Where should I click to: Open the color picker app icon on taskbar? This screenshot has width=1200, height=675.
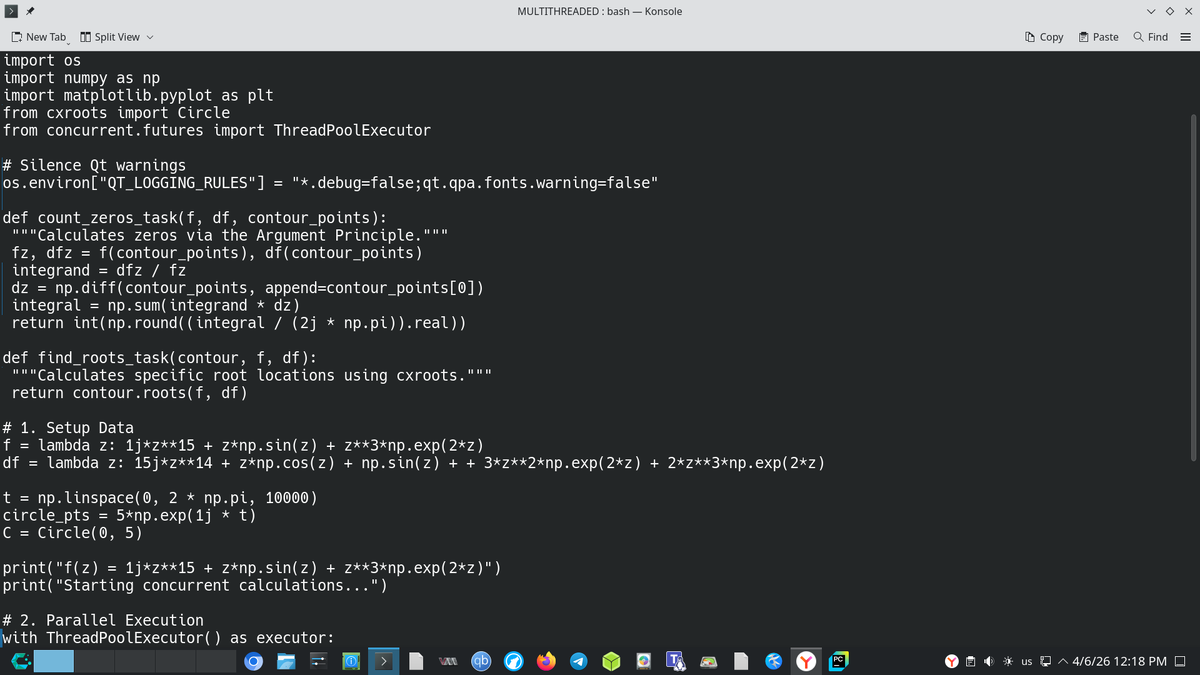click(643, 661)
